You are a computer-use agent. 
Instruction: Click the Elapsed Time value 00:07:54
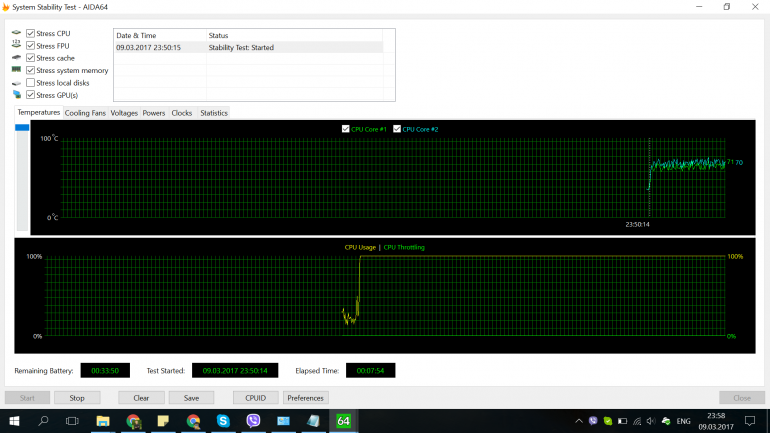point(370,371)
